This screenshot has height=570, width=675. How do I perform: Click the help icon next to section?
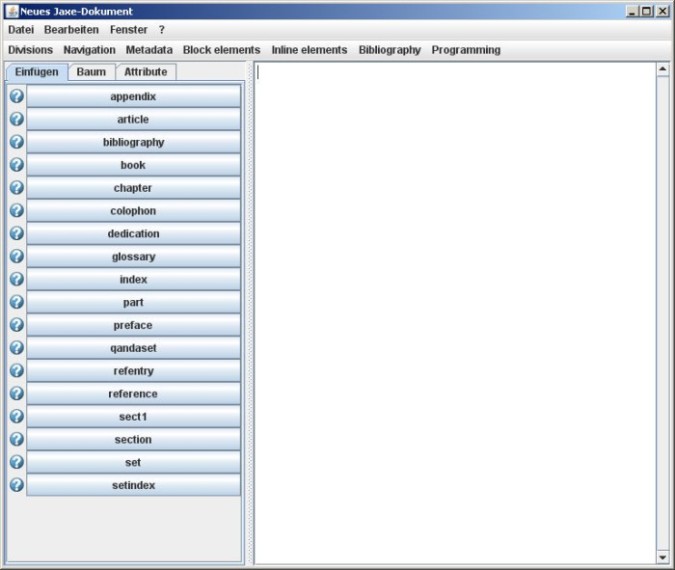point(16,440)
